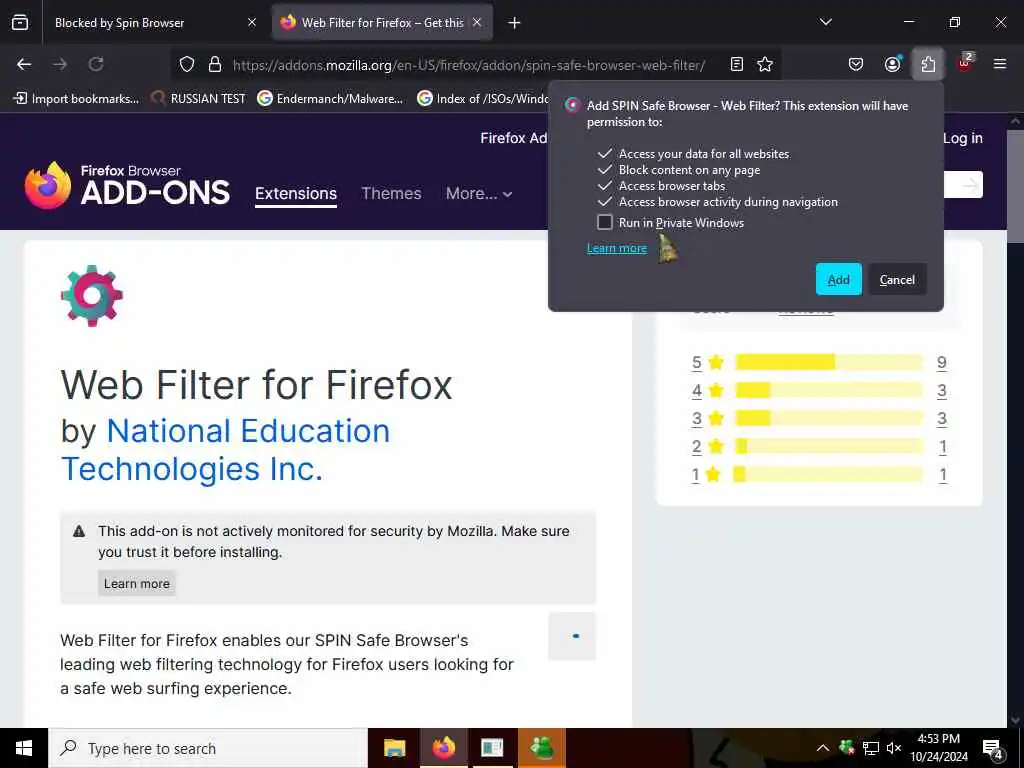Enable Run in Private Windows checkbox
Screen dimensions: 1024x768
coord(605,222)
